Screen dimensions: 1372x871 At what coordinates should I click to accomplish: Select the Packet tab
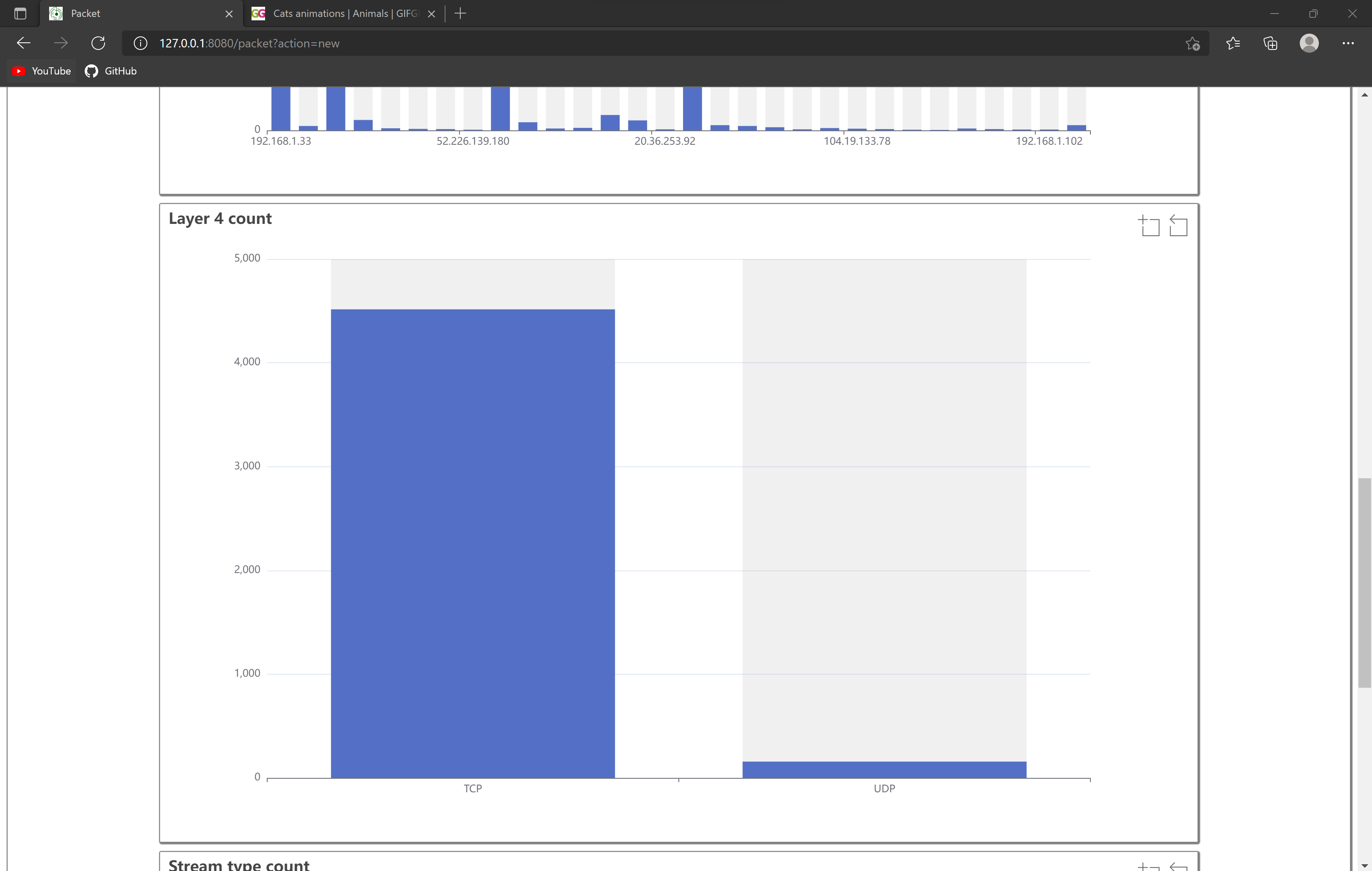coord(137,13)
